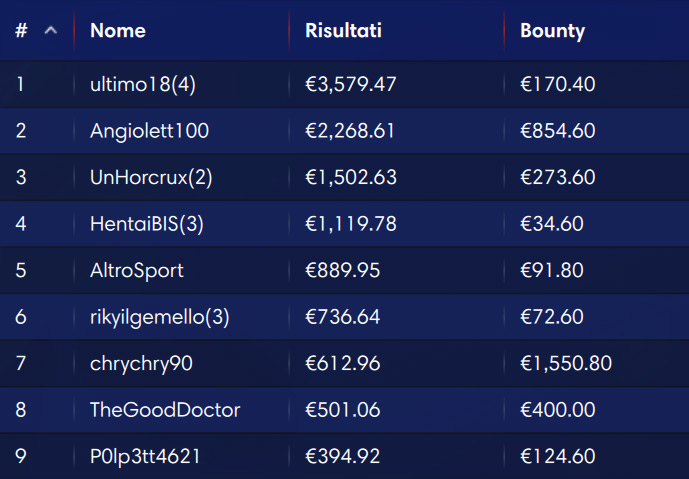Click the €34.60 bounty value

[x=552, y=224]
